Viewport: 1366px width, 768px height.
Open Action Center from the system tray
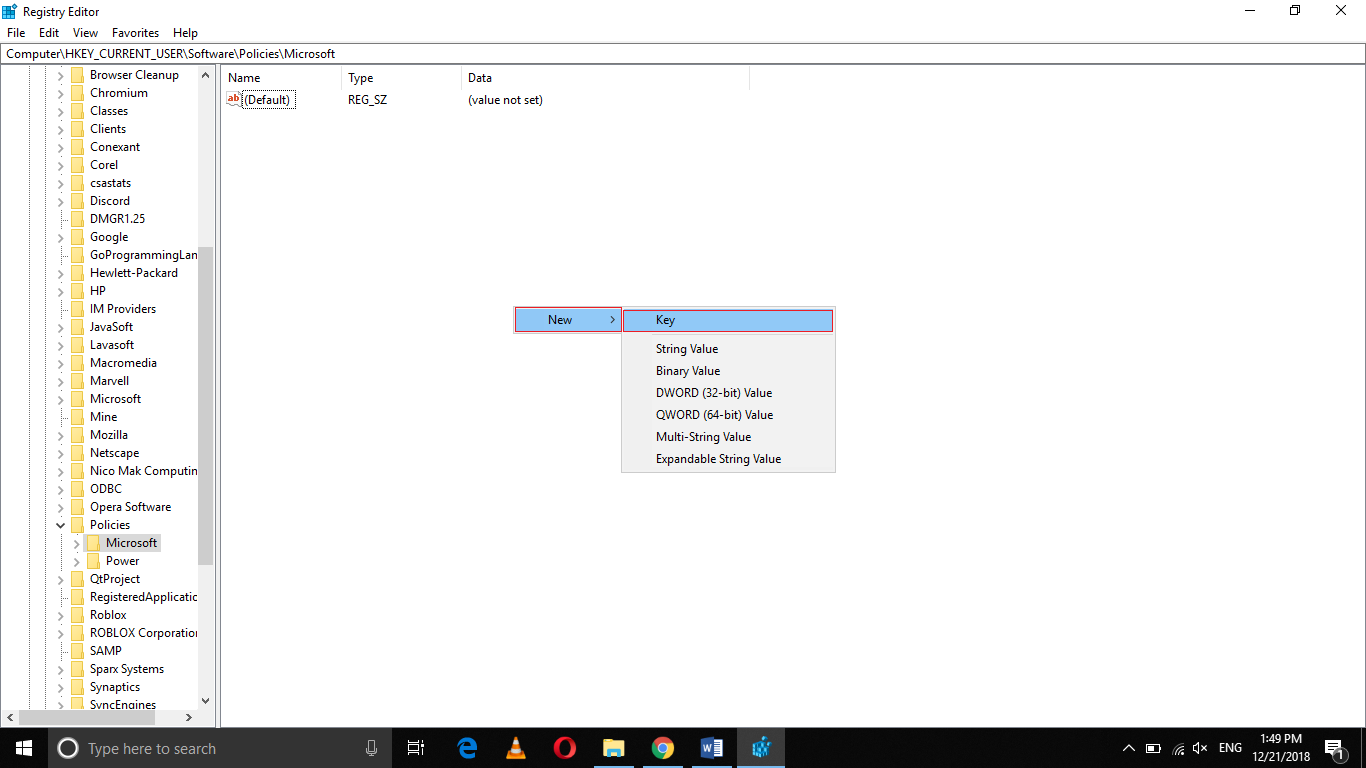pos(1334,748)
